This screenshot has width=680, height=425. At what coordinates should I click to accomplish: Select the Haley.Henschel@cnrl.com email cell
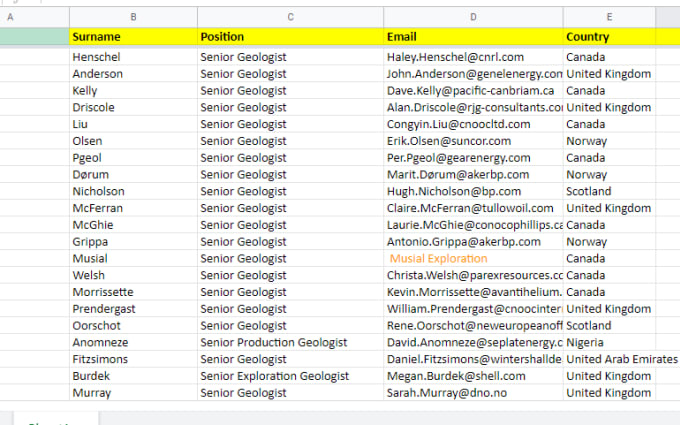pos(473,57)
